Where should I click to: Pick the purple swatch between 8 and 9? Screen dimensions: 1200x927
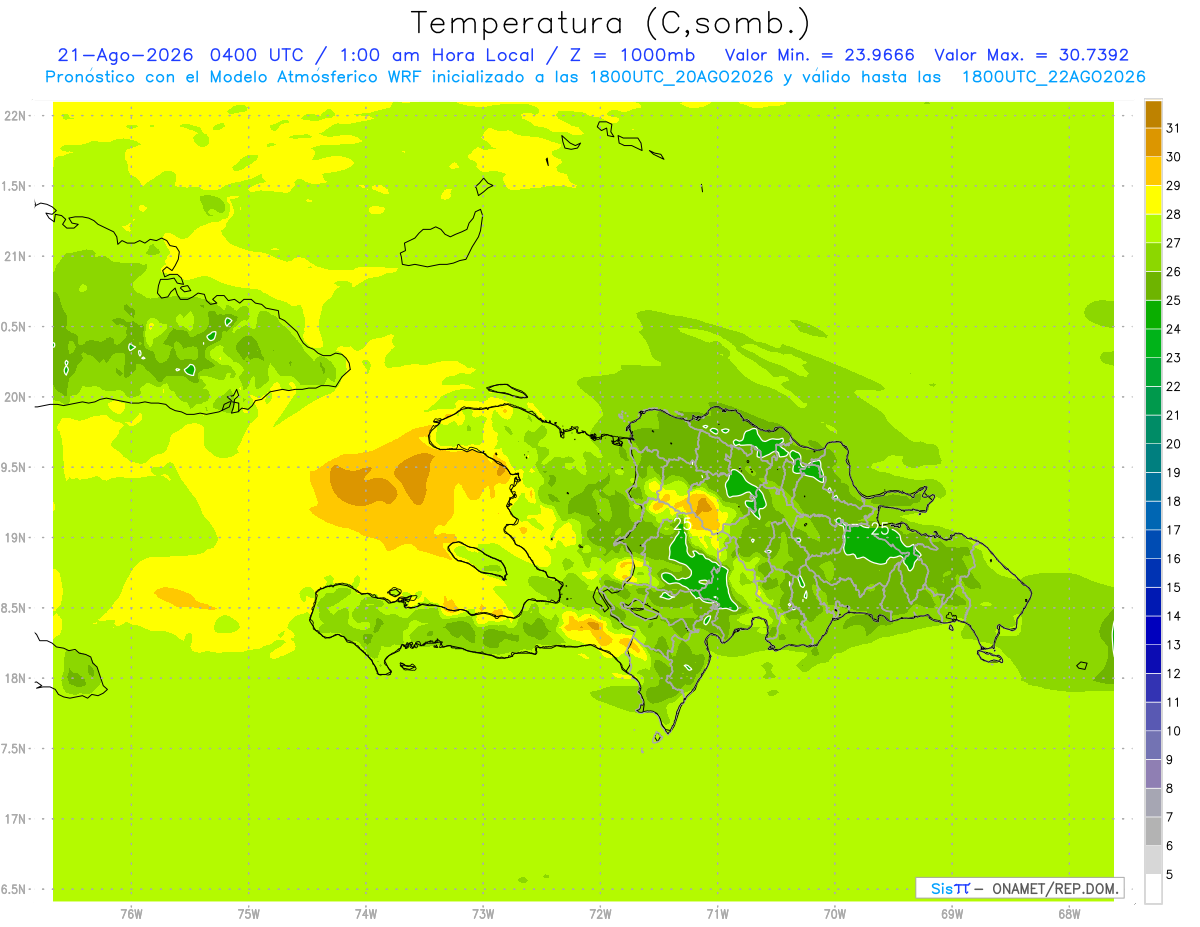[1153, 774]
